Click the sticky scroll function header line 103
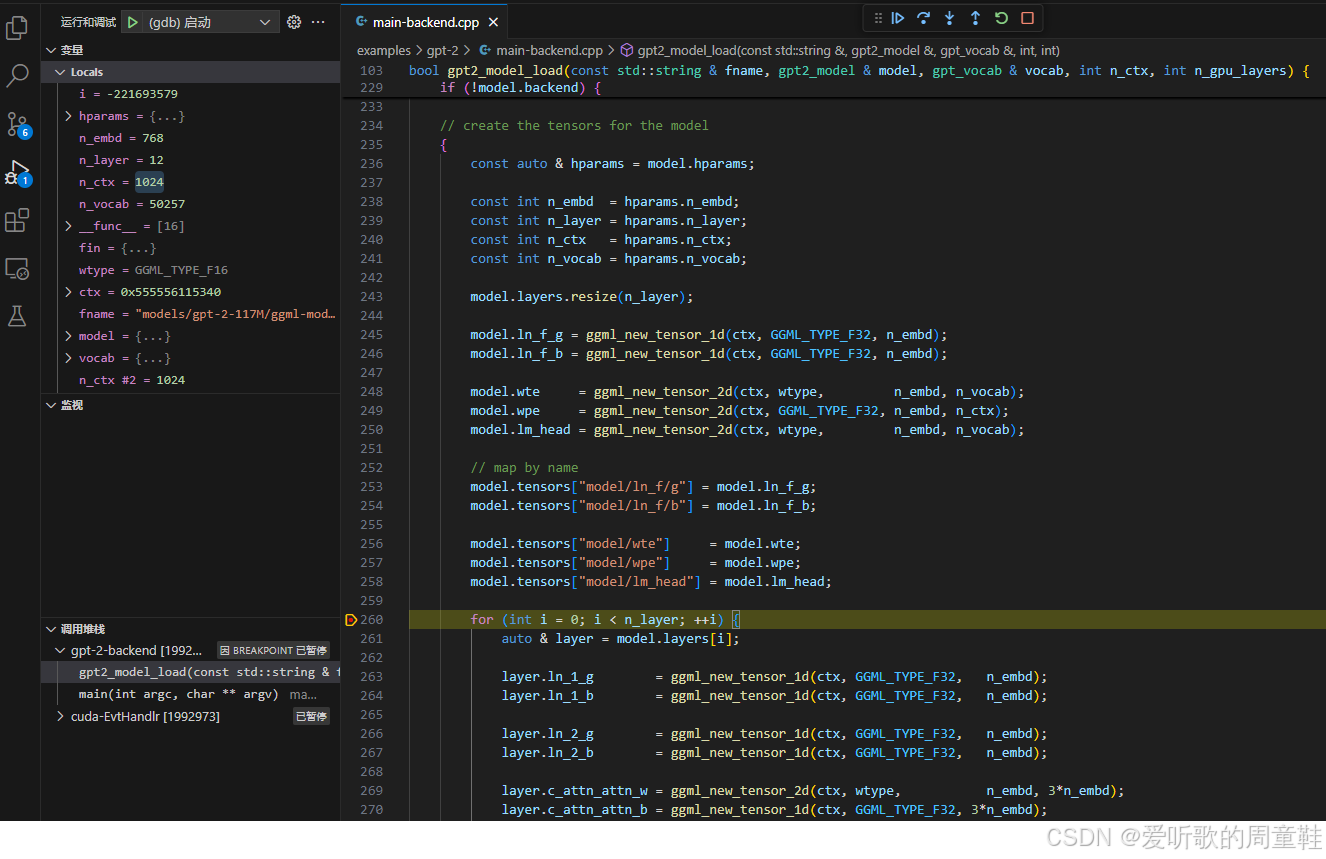The height and width of the screenshot is (859, 1326). [x=858, y=71]
